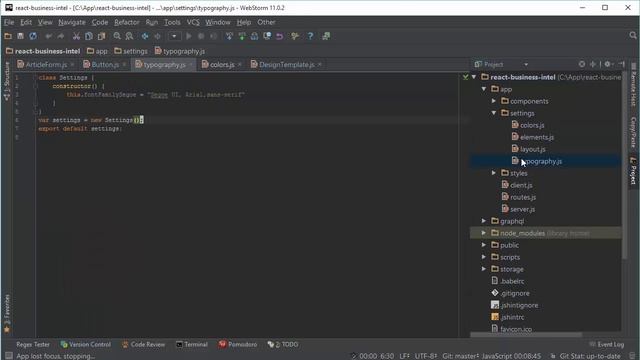Click the Back navigation arrow icon
This screenshot has height=360, width=640.
(145, 36)
